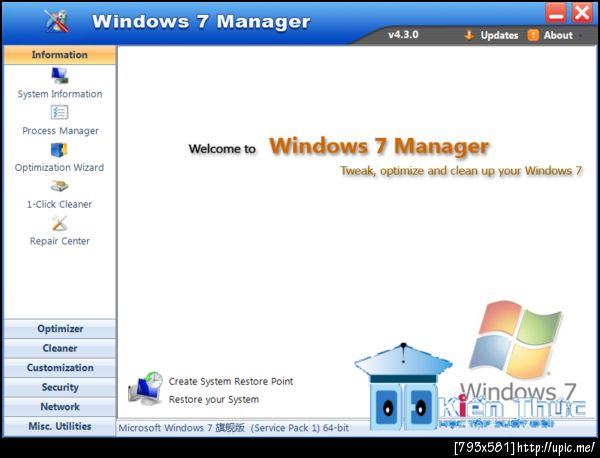Open Repair Center tools icon
The image size is (600, 458).
tap(59, 223)
